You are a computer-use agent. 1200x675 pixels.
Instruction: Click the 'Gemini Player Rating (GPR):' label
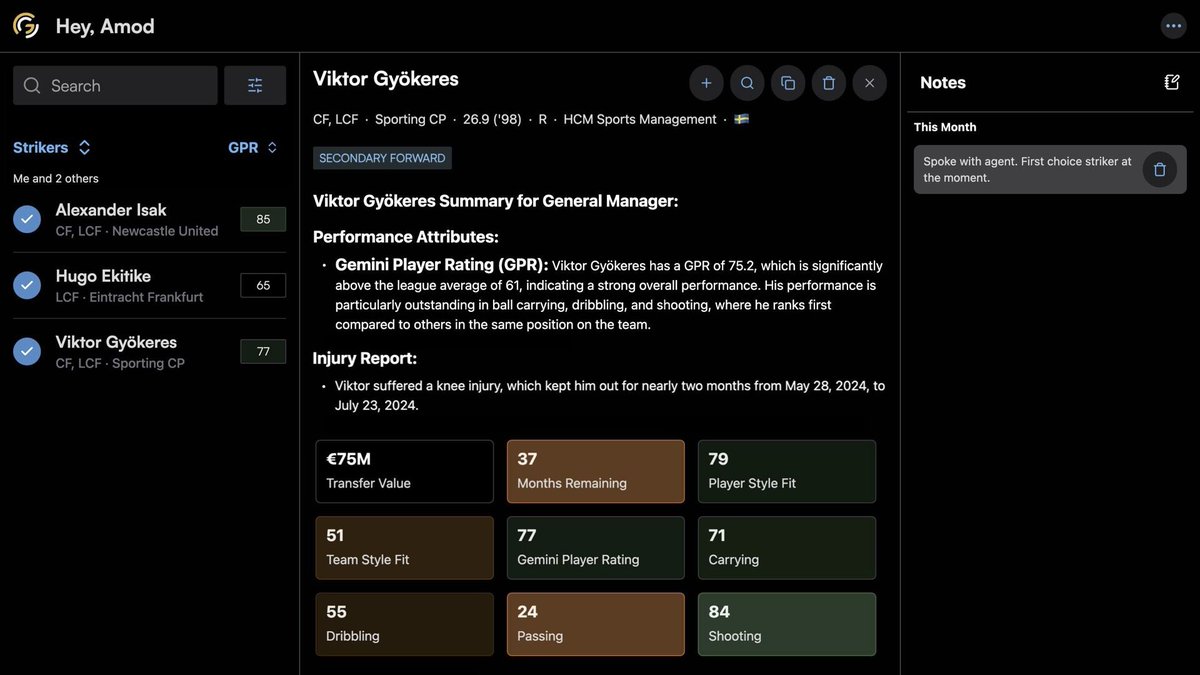pyautogui.click(x=442, y=265)
